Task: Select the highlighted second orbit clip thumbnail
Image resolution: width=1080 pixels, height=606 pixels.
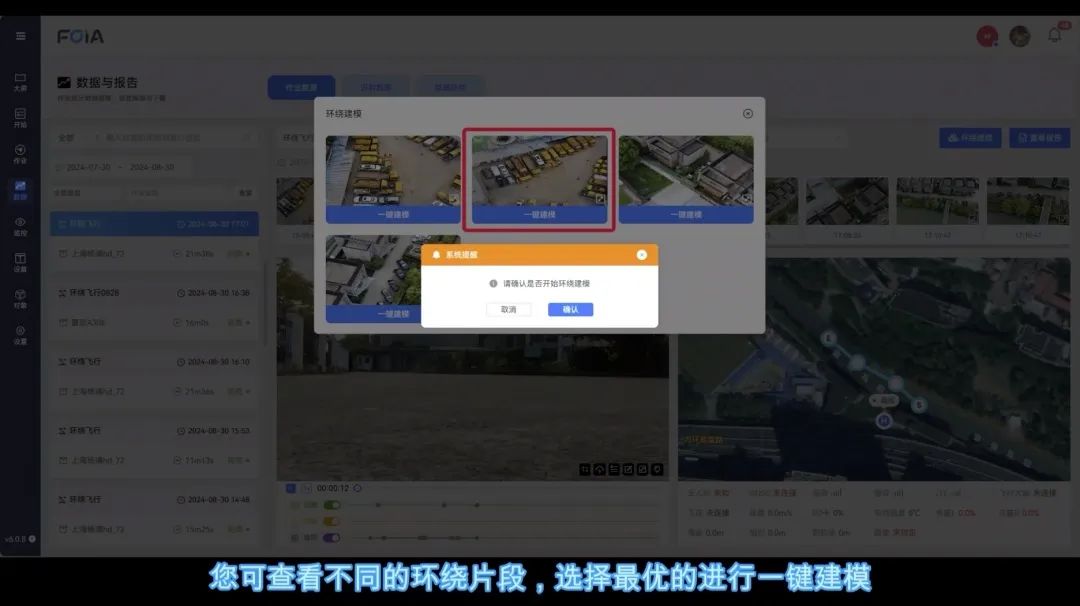Action: click(539, 170)
